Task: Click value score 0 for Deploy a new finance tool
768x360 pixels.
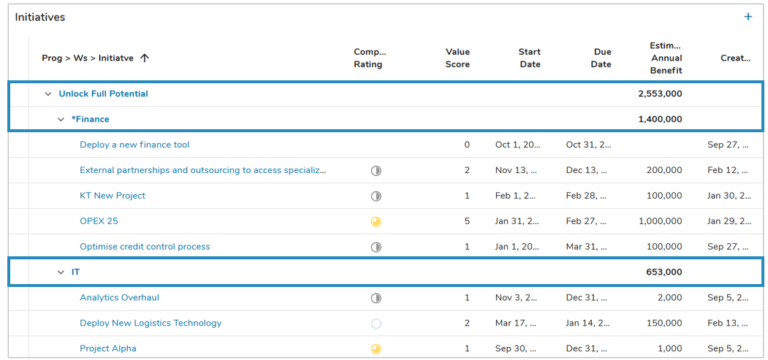Action: tap(467, 145)
